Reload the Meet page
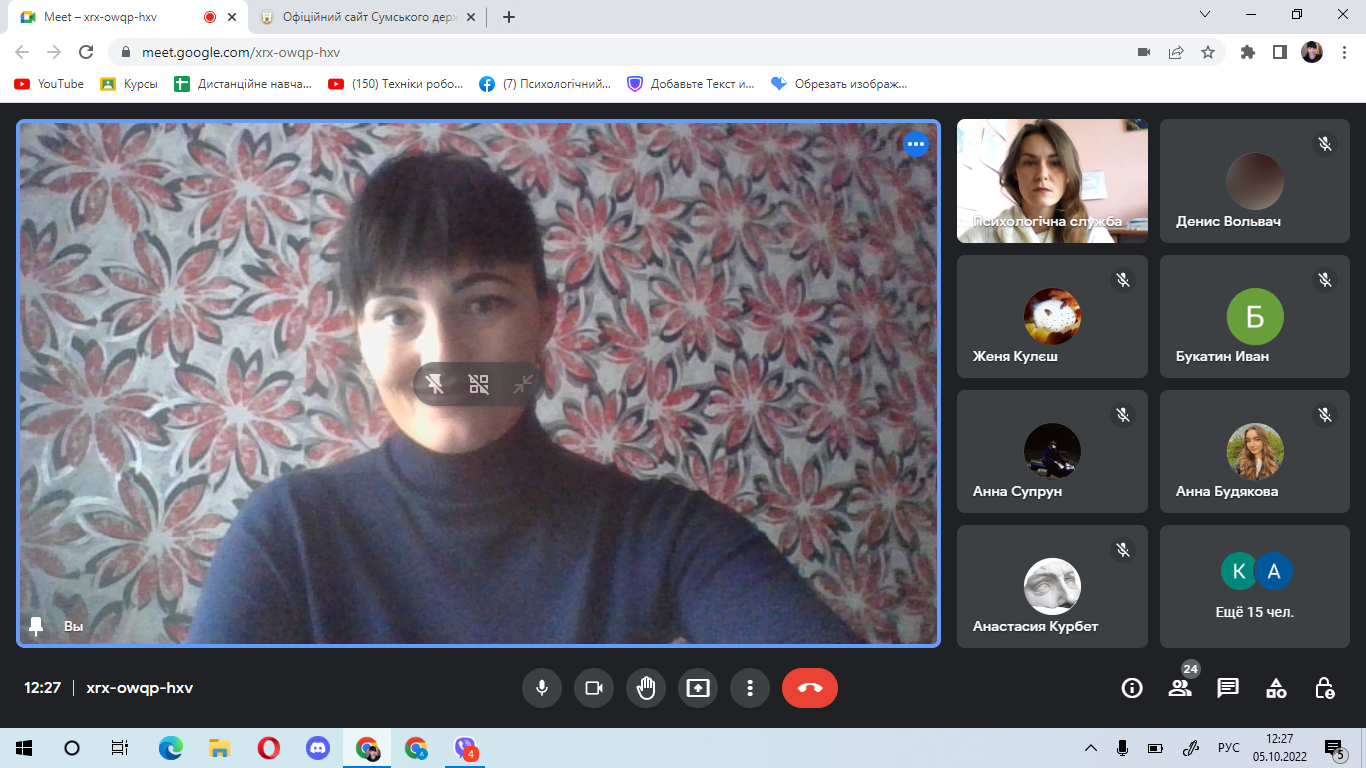Image resolution: width=1366 pixels, height=768 pixels. [86, 52]
